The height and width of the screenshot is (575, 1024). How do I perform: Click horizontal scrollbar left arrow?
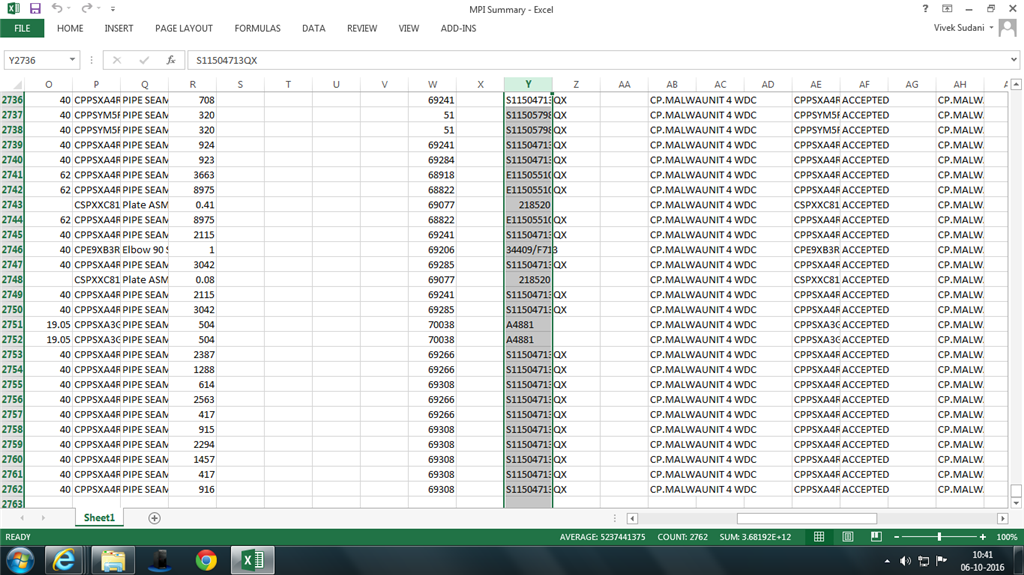[x=632, y=518]
